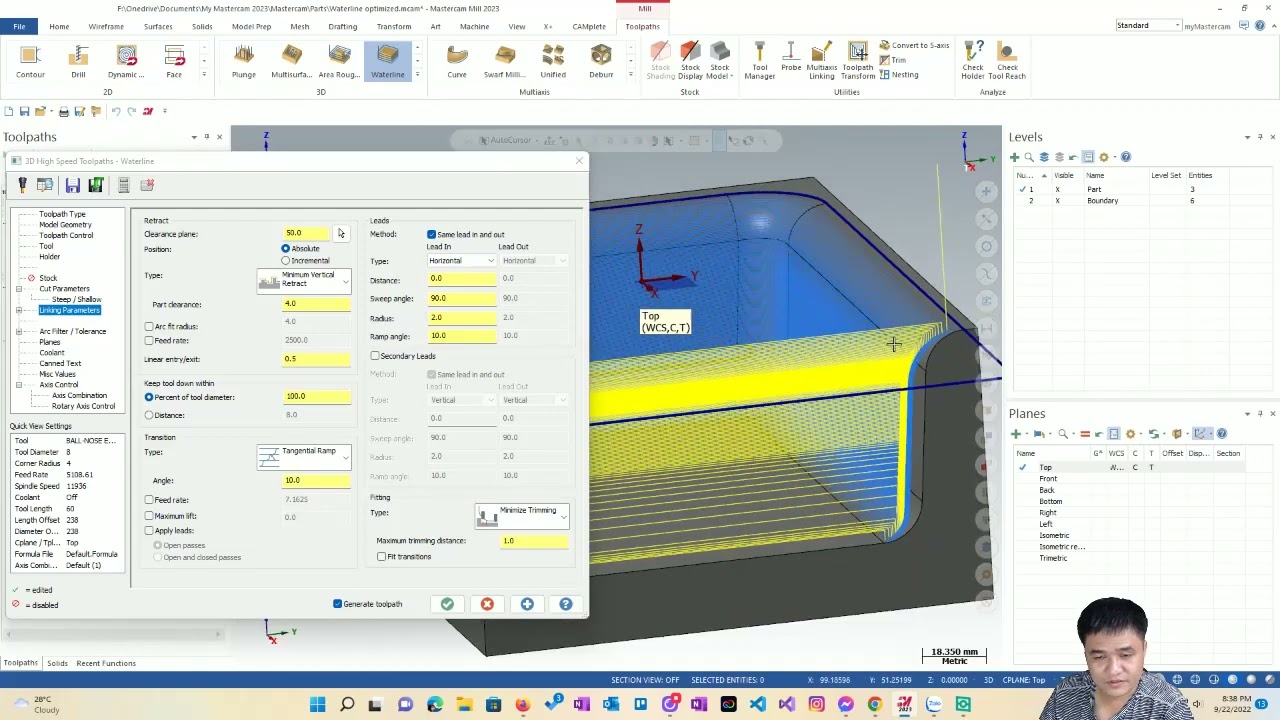This screenshot has width=1280, height=720.
Task: Click Maximum trimming distance field
Action: 535,541
